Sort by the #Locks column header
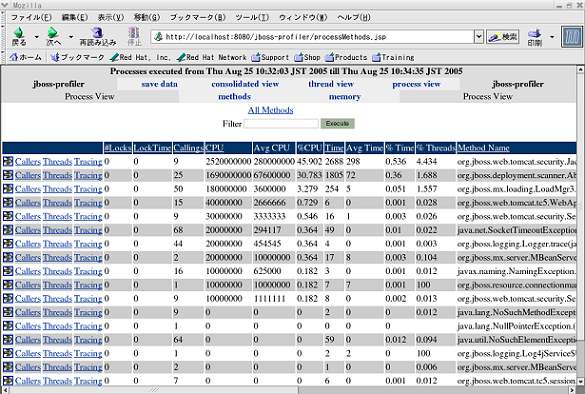 point(118,148)
